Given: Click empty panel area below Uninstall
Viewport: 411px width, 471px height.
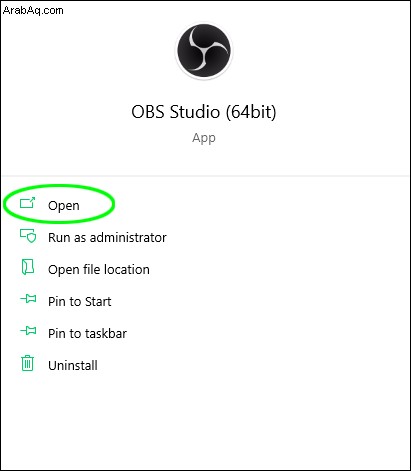Looking at the screenshot, I should click(x=205, y=420).
